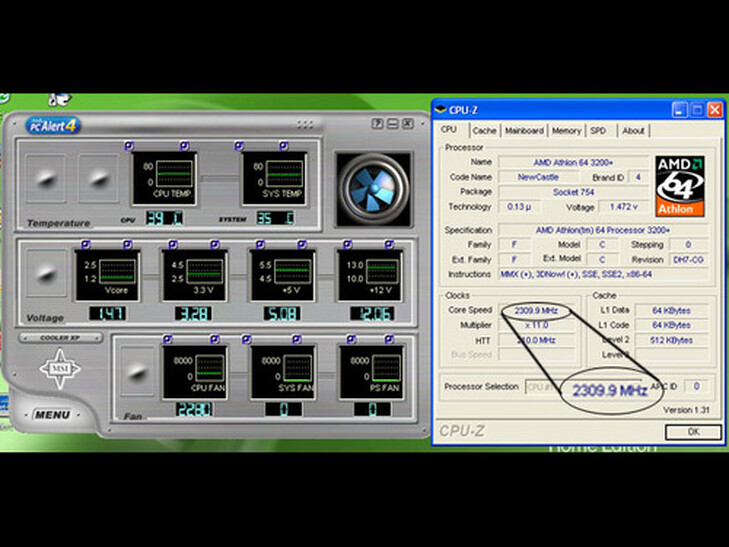The width and height of the screenshot is (729, 547).
Task: Click the PS FAN gauge
Action: coord(371,373)
